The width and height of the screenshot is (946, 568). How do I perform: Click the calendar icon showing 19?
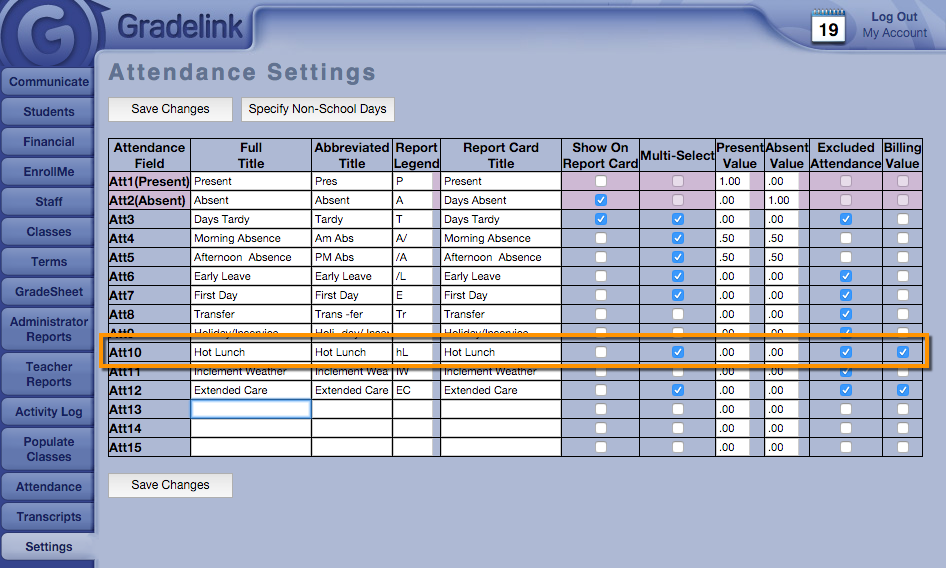828,27
